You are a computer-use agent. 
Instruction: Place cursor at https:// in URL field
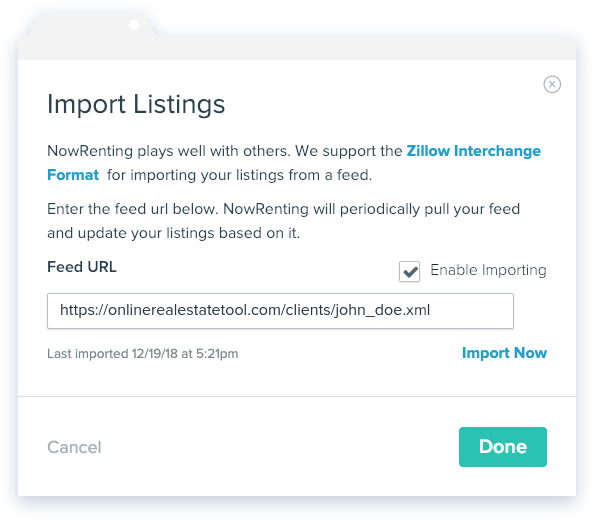84,310
